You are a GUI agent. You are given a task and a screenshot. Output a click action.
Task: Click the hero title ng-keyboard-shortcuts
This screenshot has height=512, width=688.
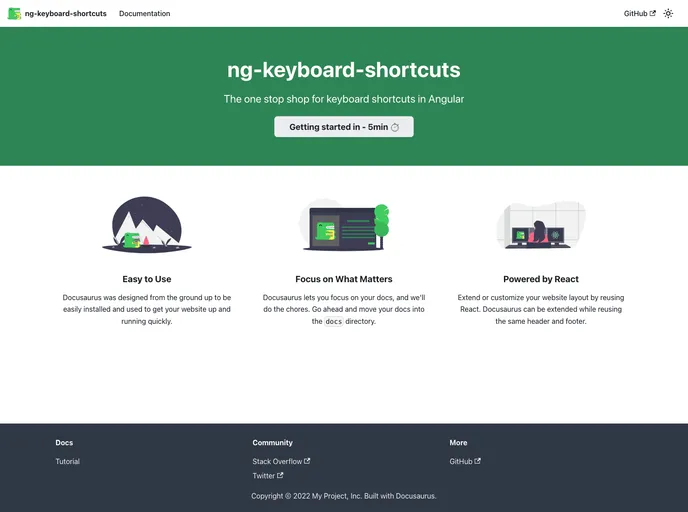coord(344,70)
